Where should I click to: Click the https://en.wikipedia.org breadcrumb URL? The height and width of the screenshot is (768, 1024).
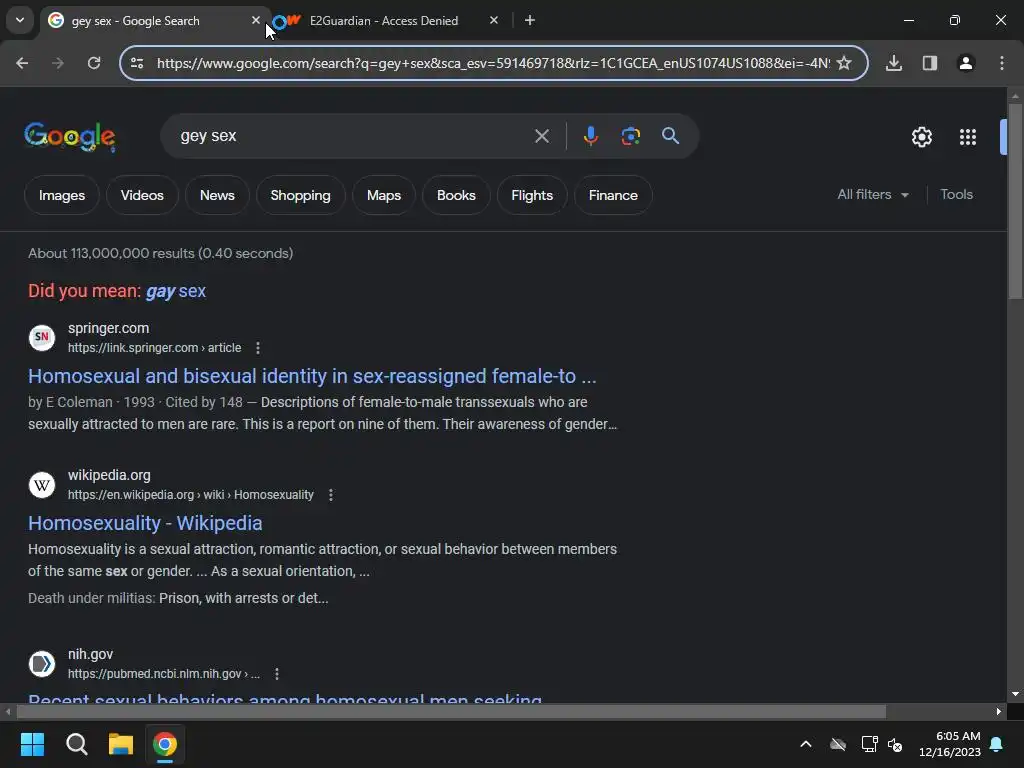point(191,495)
